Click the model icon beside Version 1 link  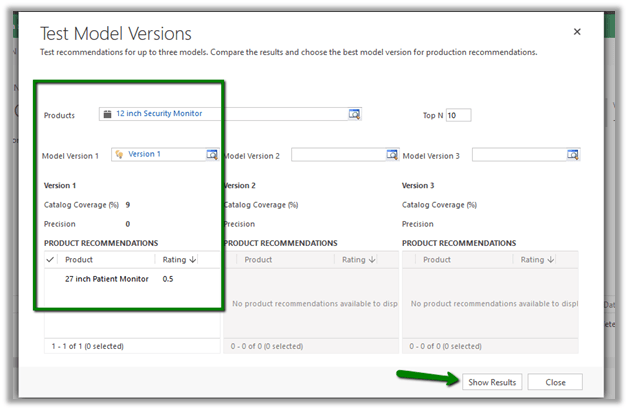119,155
